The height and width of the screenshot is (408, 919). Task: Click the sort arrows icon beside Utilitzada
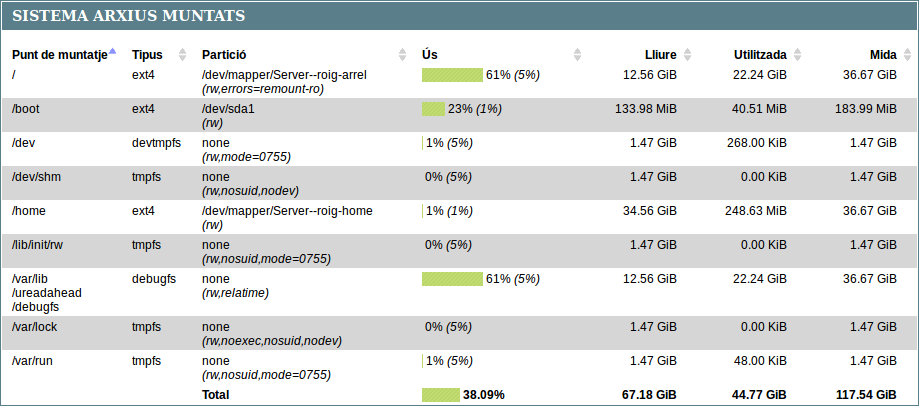point(796,54)
